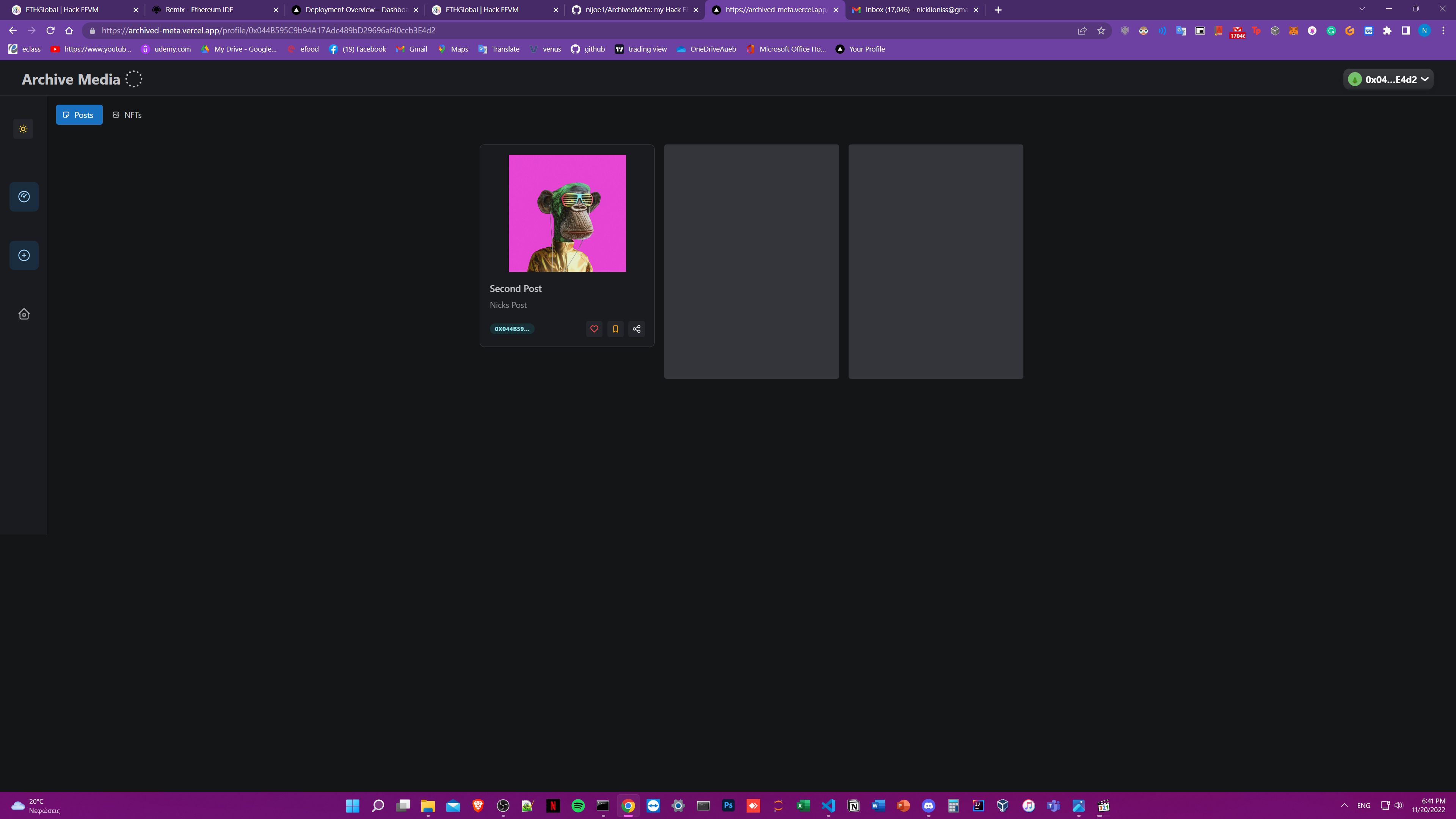The image size is (1456, 819).
Task: Open Spotify from the taskbar
Action: coord(578,805)
